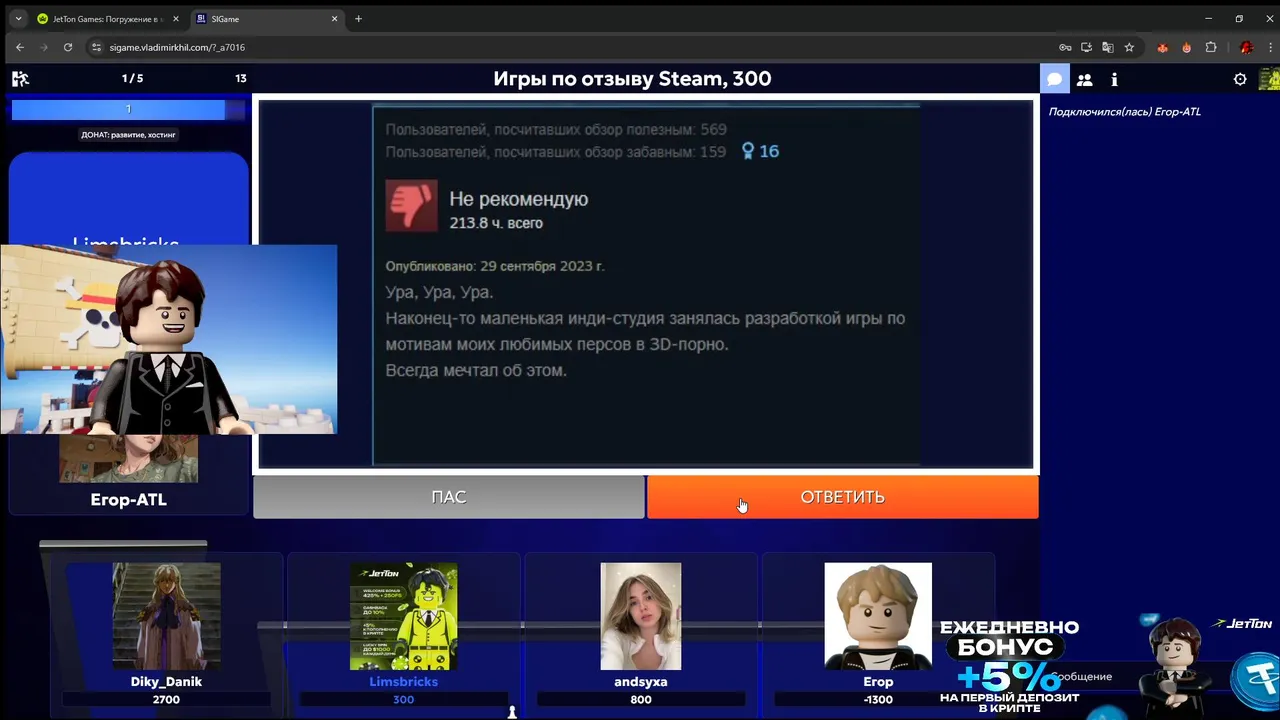
Task: Bookmark this page with the star icon
Action: point(1129,47)
